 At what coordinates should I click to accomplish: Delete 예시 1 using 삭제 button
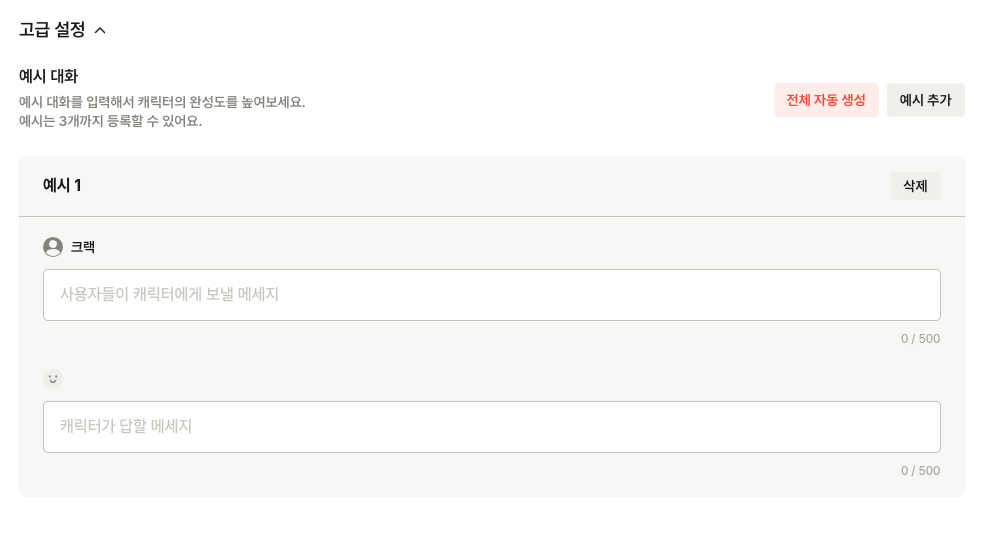tap(915, 186)
